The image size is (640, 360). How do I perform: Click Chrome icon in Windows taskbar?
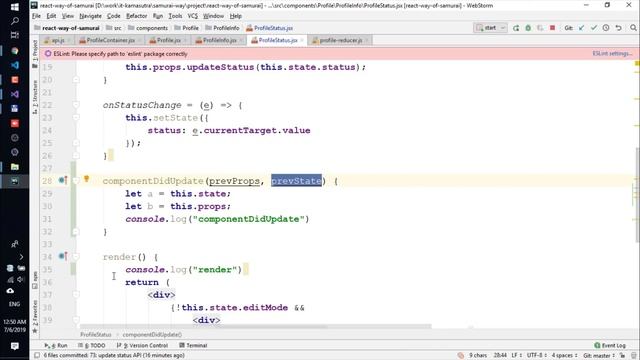(15, 51)
